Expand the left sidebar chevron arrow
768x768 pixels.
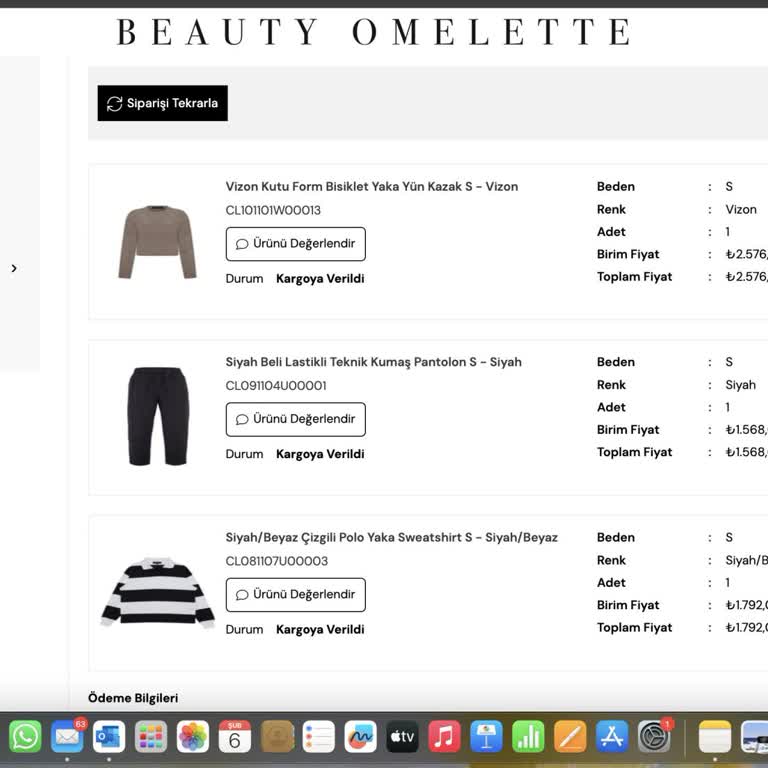tap(14, 268)
